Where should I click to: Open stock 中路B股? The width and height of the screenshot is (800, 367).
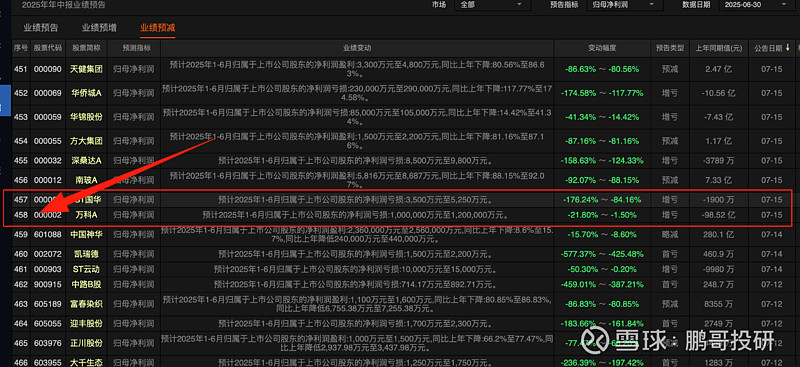click(86, 284)
